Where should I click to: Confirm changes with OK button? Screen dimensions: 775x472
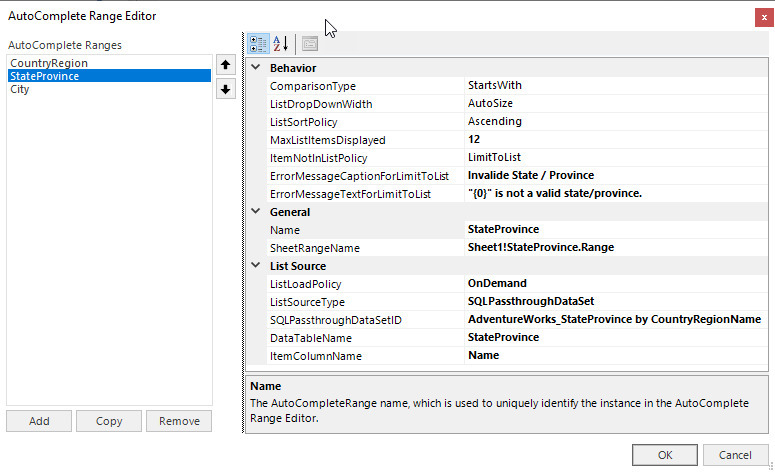click(x=665, y=455)
